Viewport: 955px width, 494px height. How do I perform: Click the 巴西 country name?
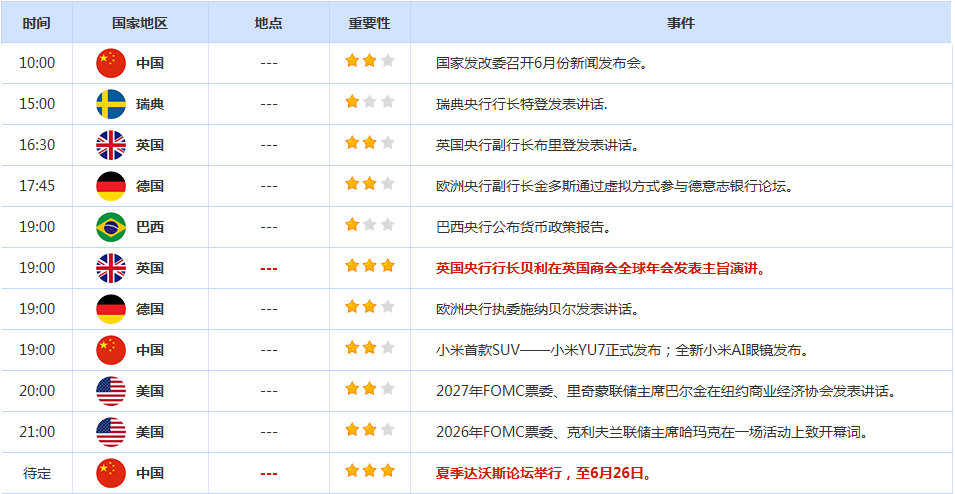150,227
